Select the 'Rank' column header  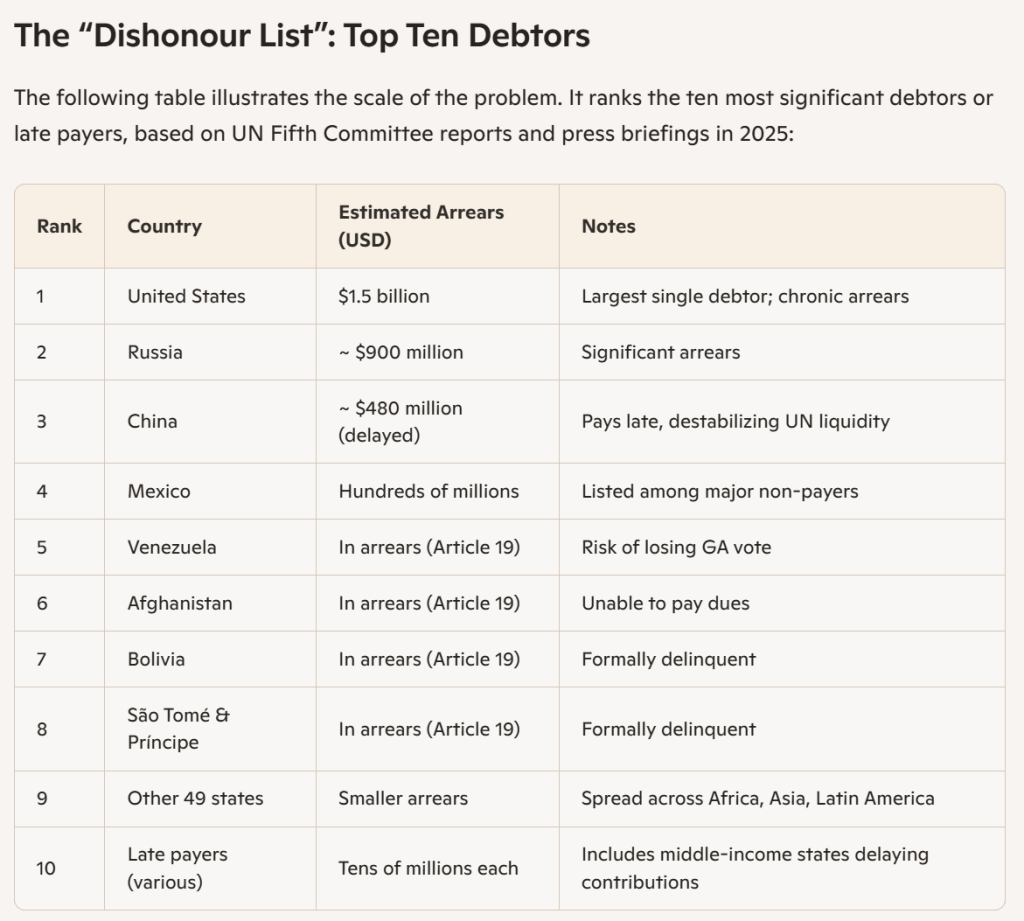click(x=59, y=226)
